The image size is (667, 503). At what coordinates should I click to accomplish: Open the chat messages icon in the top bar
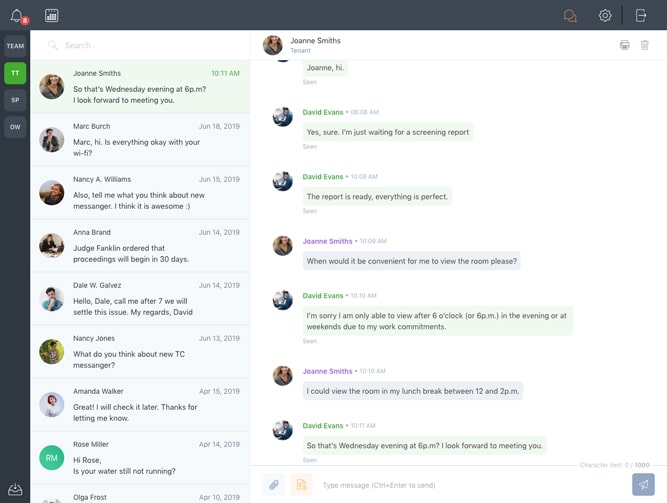tap(570, 16)
